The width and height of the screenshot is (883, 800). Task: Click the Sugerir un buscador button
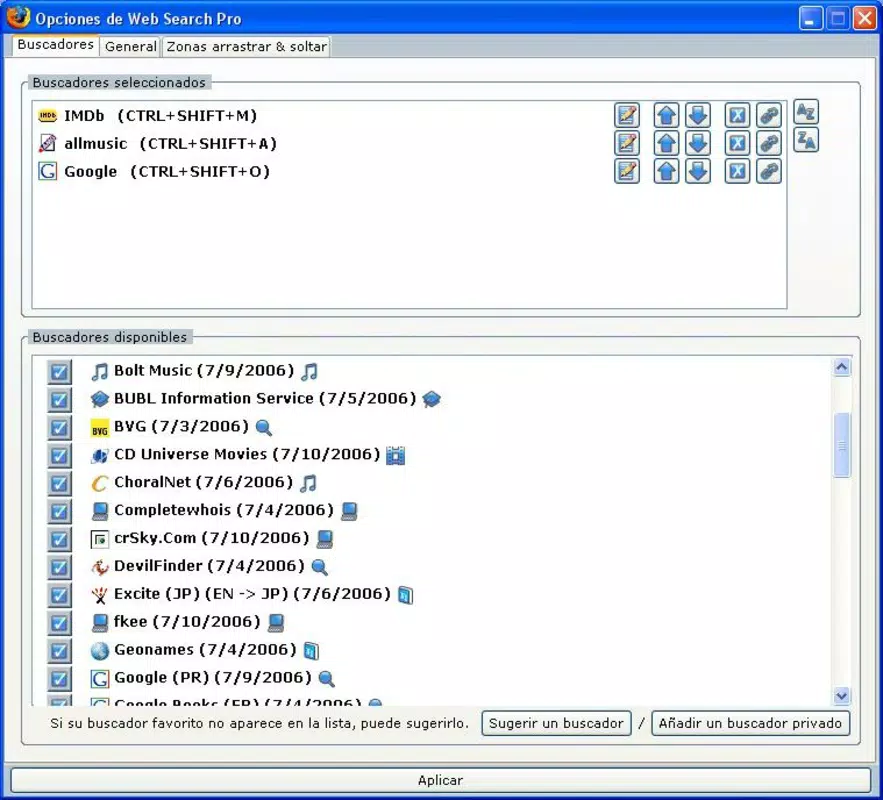pos(556,723)
